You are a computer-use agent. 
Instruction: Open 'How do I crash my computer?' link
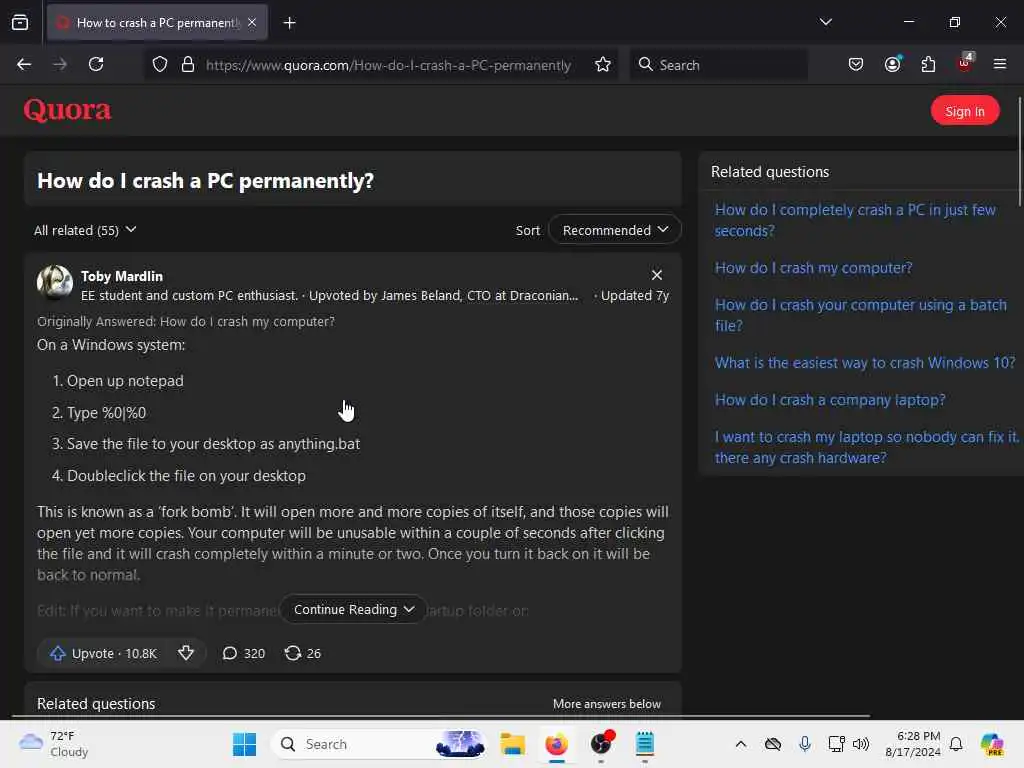(813, 268)
